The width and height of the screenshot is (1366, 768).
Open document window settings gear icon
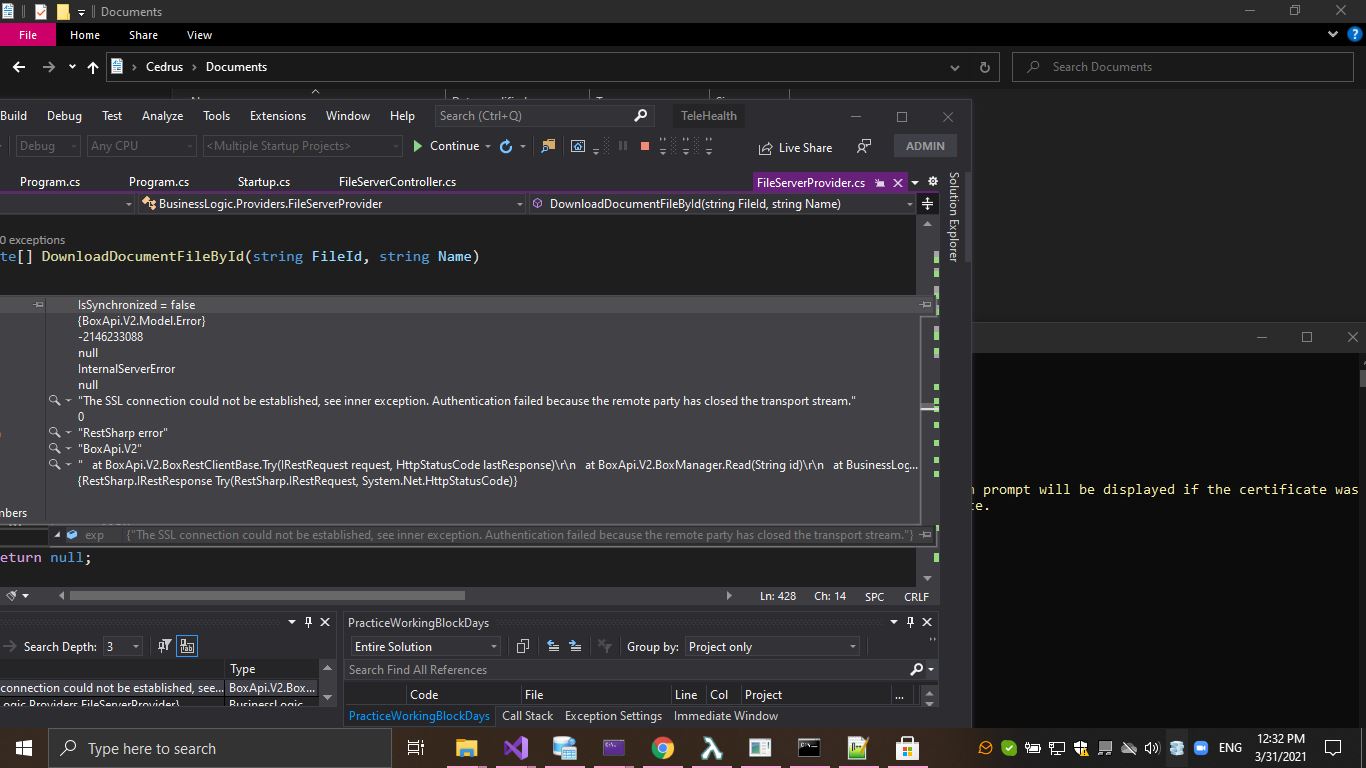[x=933, y=182]
